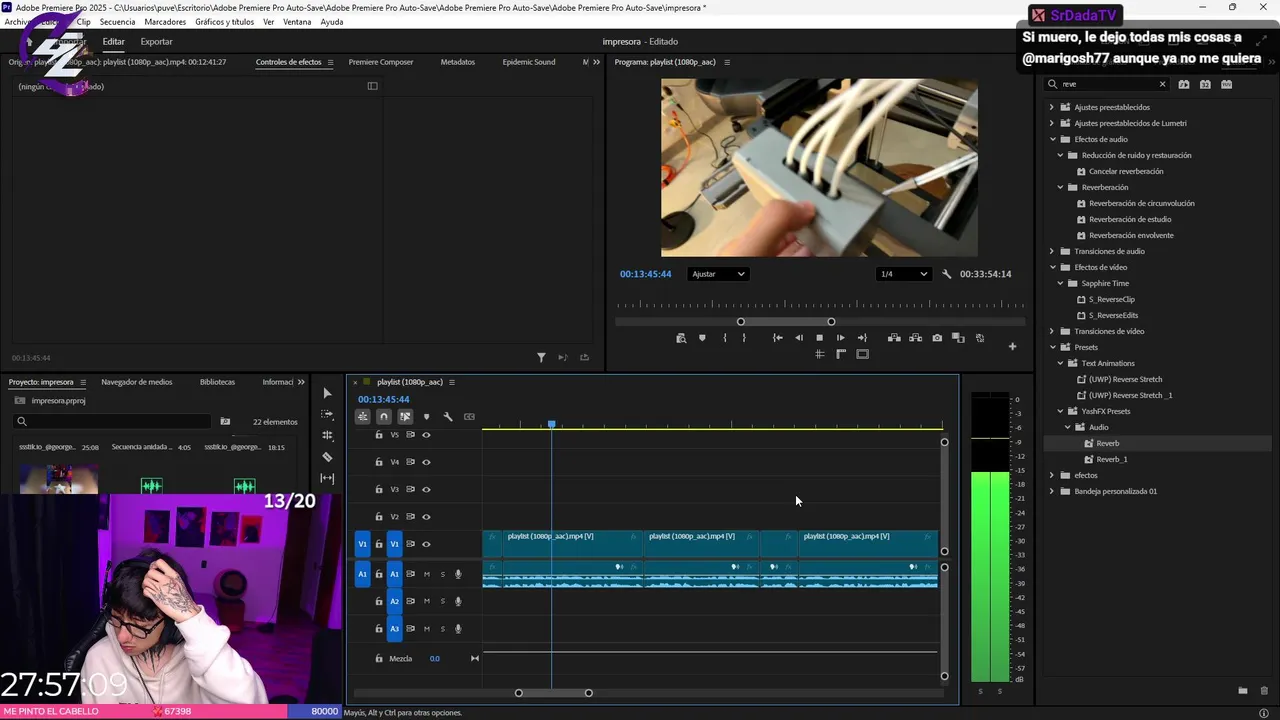The image size is (1280, 720).
Task: Stop playback in Program monitor
Action: pos(820,338)
